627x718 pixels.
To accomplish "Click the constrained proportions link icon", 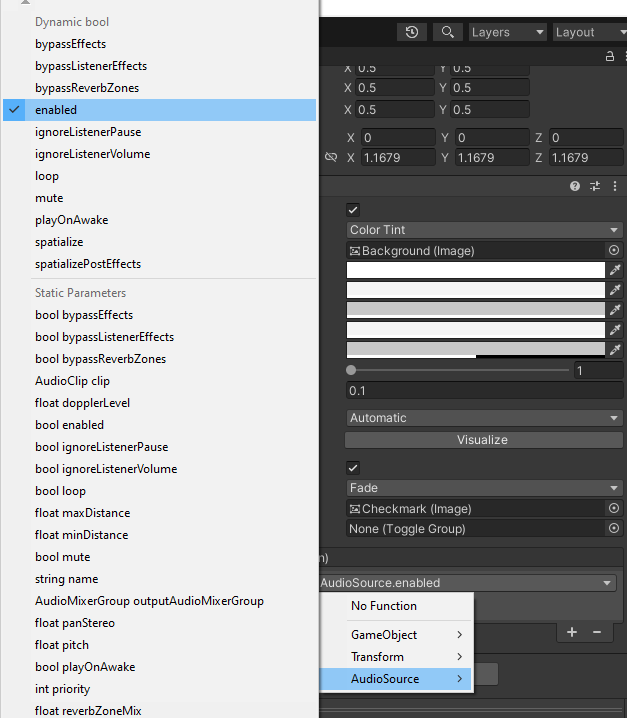I will (x=331, y=158).
